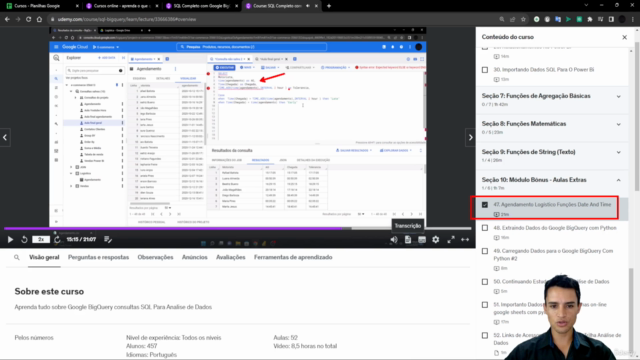This screenshot has width=640, height=360.
Task: Uncheck lecture 47 Agendamento Logístico checkbox
Action: click(485, 204)
